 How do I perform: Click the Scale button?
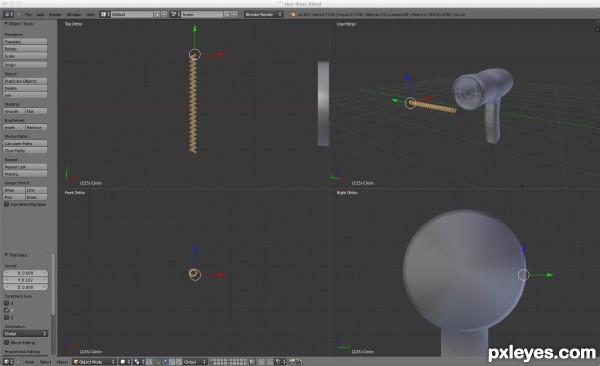(x=25, y=56)
